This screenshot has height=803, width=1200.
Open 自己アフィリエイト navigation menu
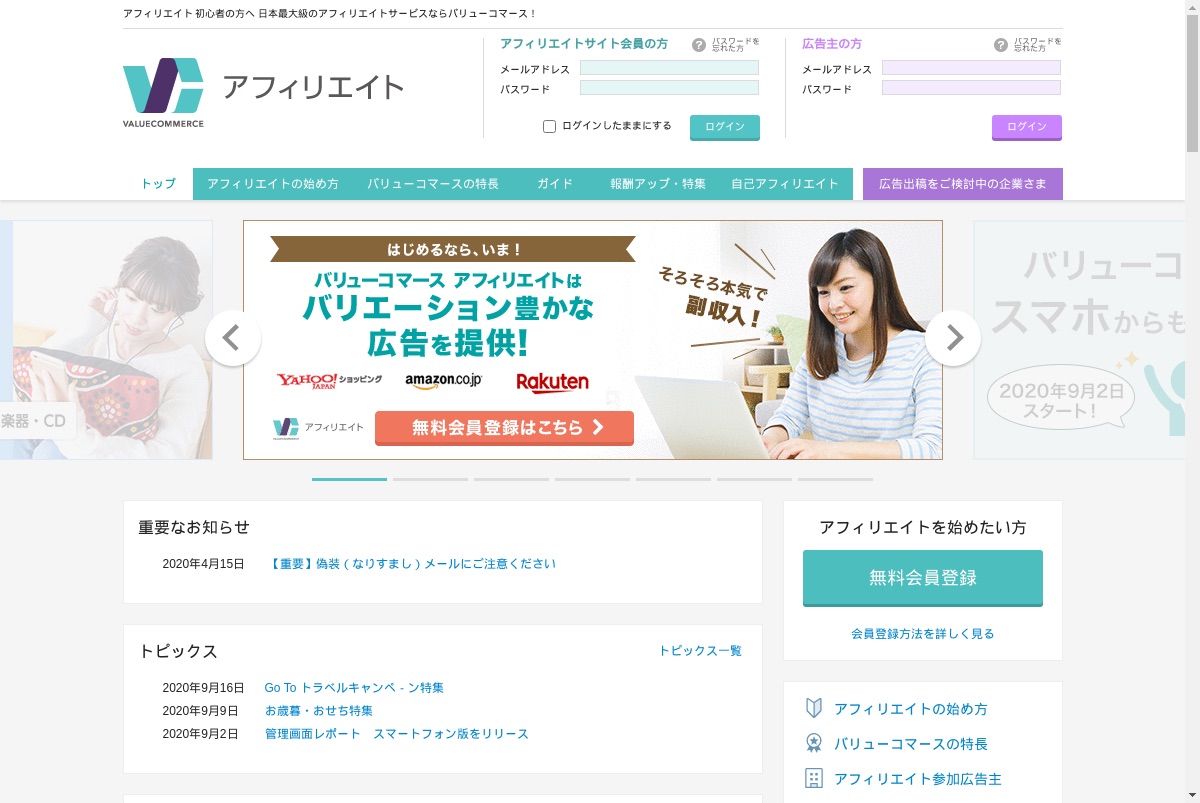tap(785, 184)
